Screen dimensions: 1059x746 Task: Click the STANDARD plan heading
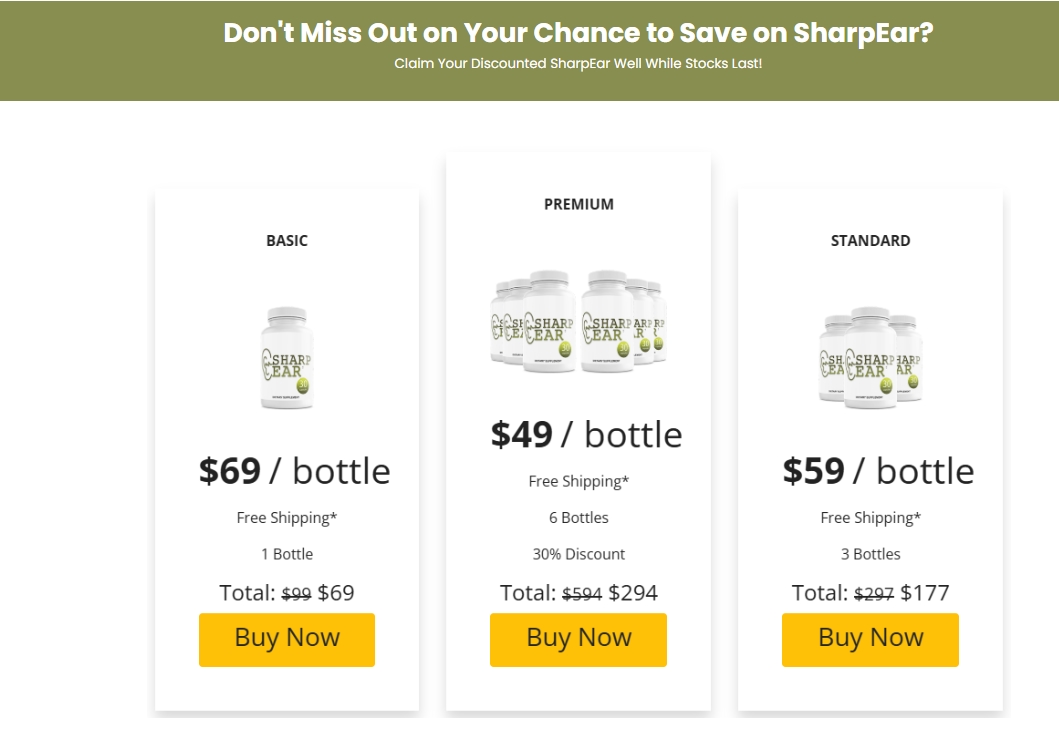pyautogui.click(x=870, y=240)
